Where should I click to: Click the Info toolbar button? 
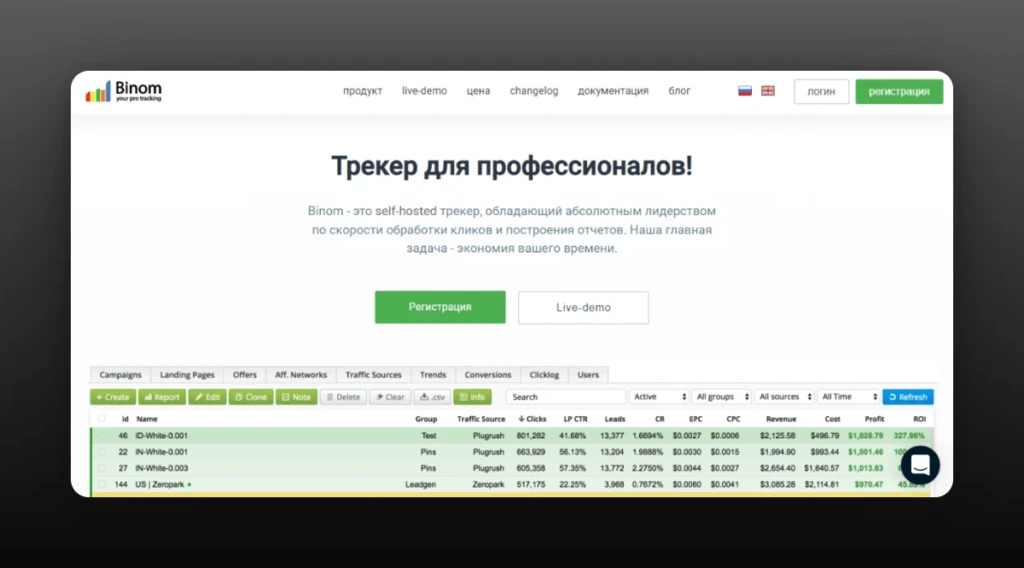(472, 397)
